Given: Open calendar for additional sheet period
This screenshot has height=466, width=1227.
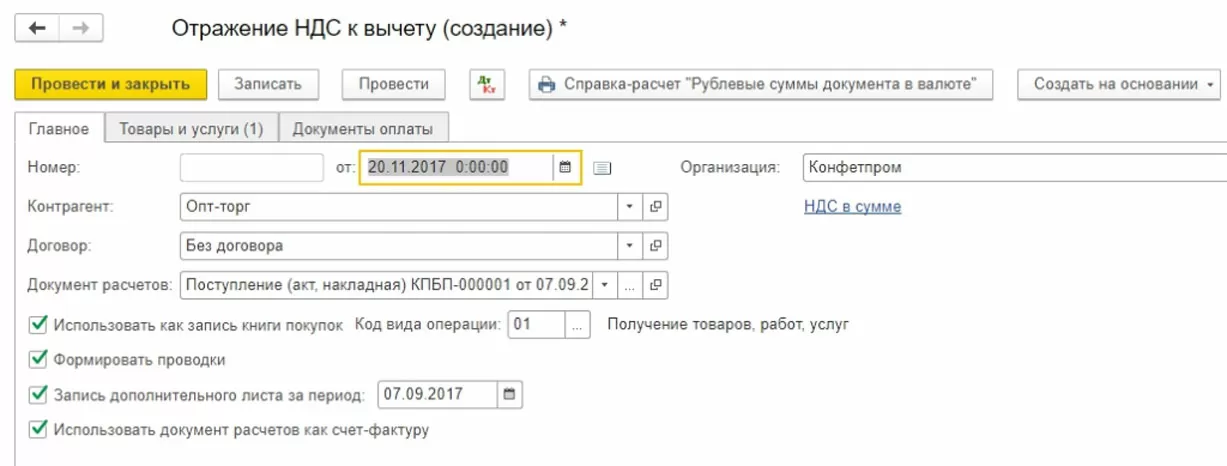Looking at the screenshot, I should pos(509,395).
